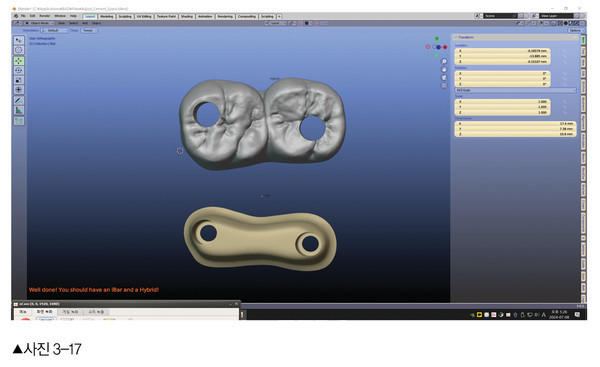Add a new workspace with plus button
The height and width of the screenshot is (367, 600).
[x=279, y=16]
